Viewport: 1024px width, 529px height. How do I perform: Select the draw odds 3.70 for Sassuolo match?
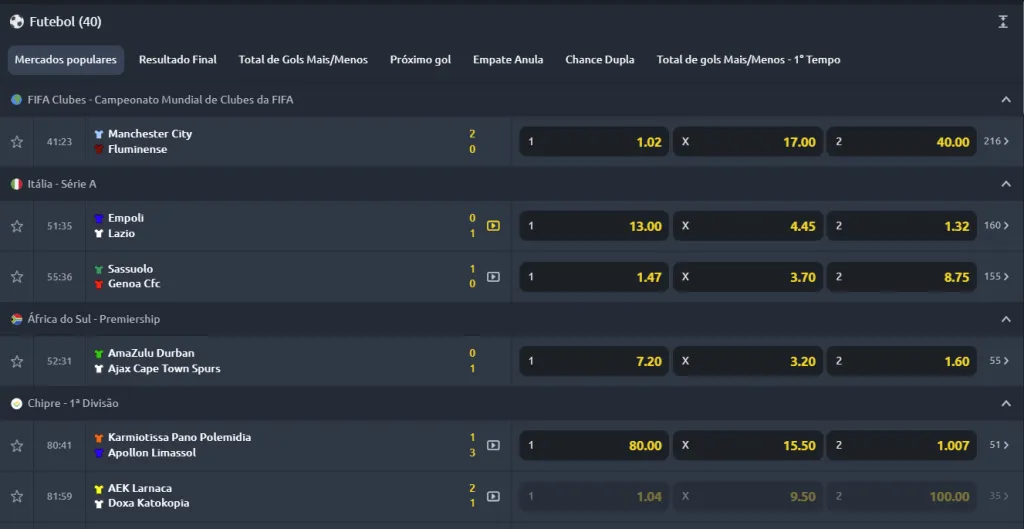(x=747, y=277)
